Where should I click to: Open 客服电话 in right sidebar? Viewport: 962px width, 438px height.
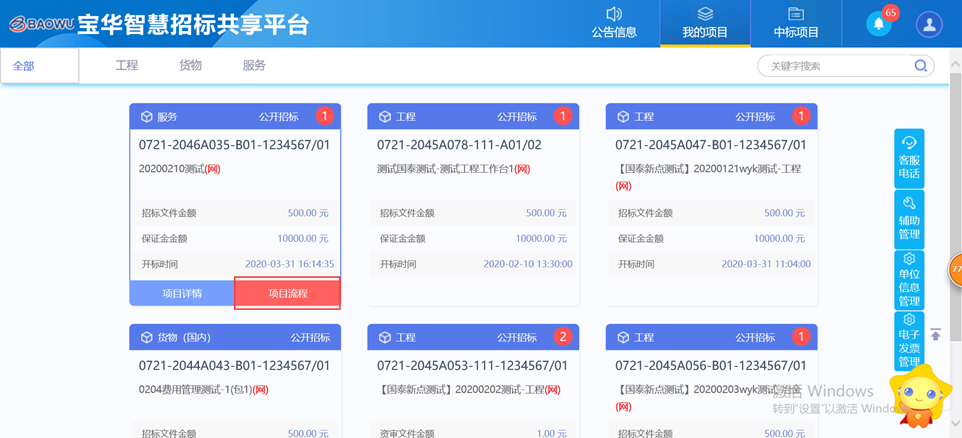[909, 159]
